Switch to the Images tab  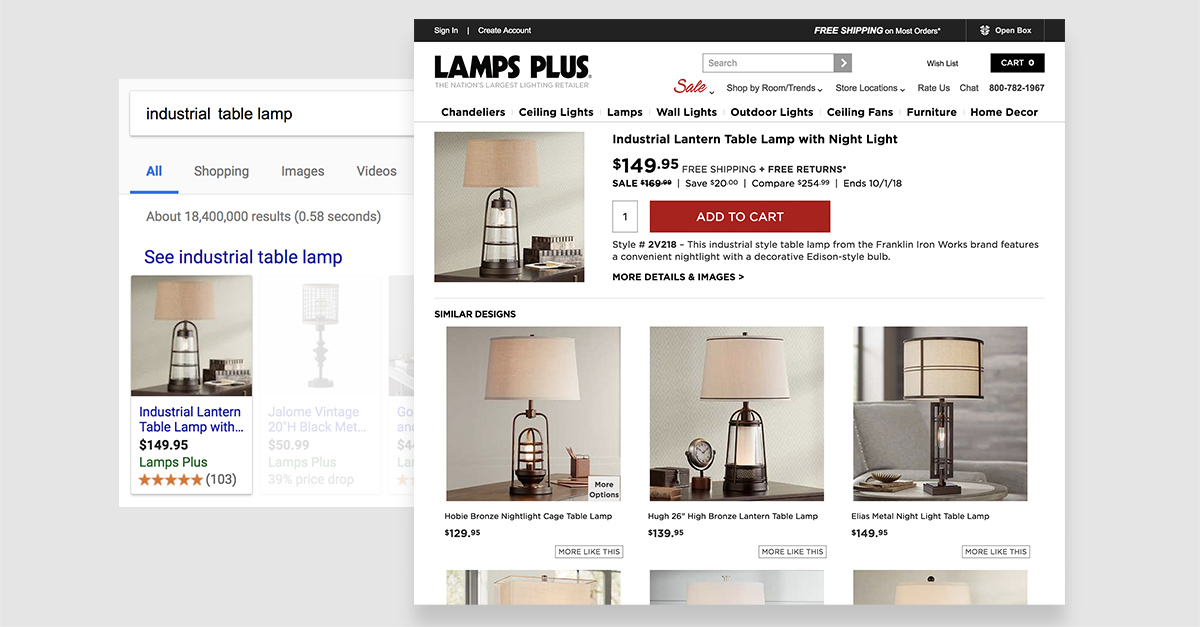(x=303, y=171)
